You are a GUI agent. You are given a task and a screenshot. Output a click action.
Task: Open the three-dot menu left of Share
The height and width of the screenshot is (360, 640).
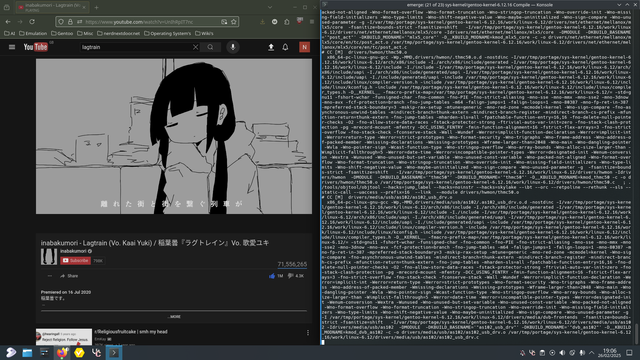[x=50, y=276]
